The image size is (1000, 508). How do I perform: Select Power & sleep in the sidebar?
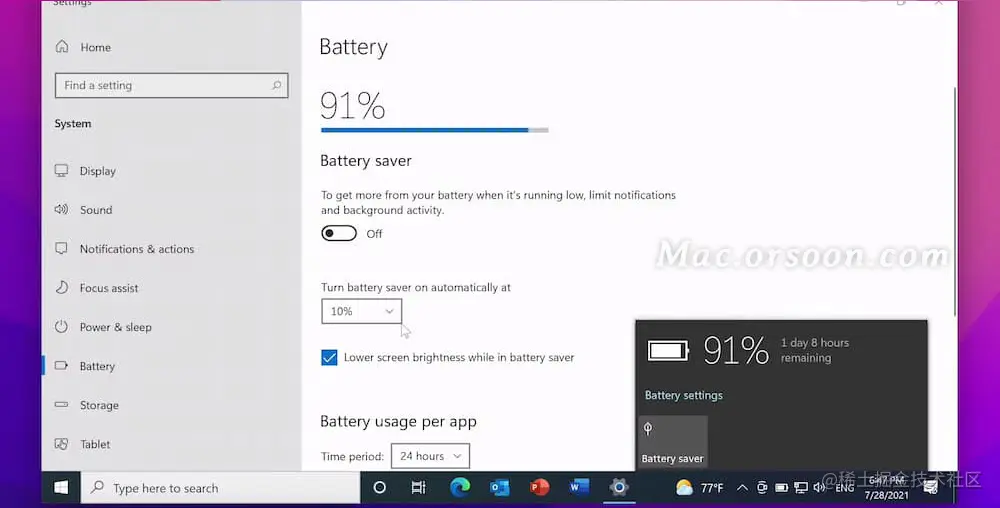[x=115, y=327]
